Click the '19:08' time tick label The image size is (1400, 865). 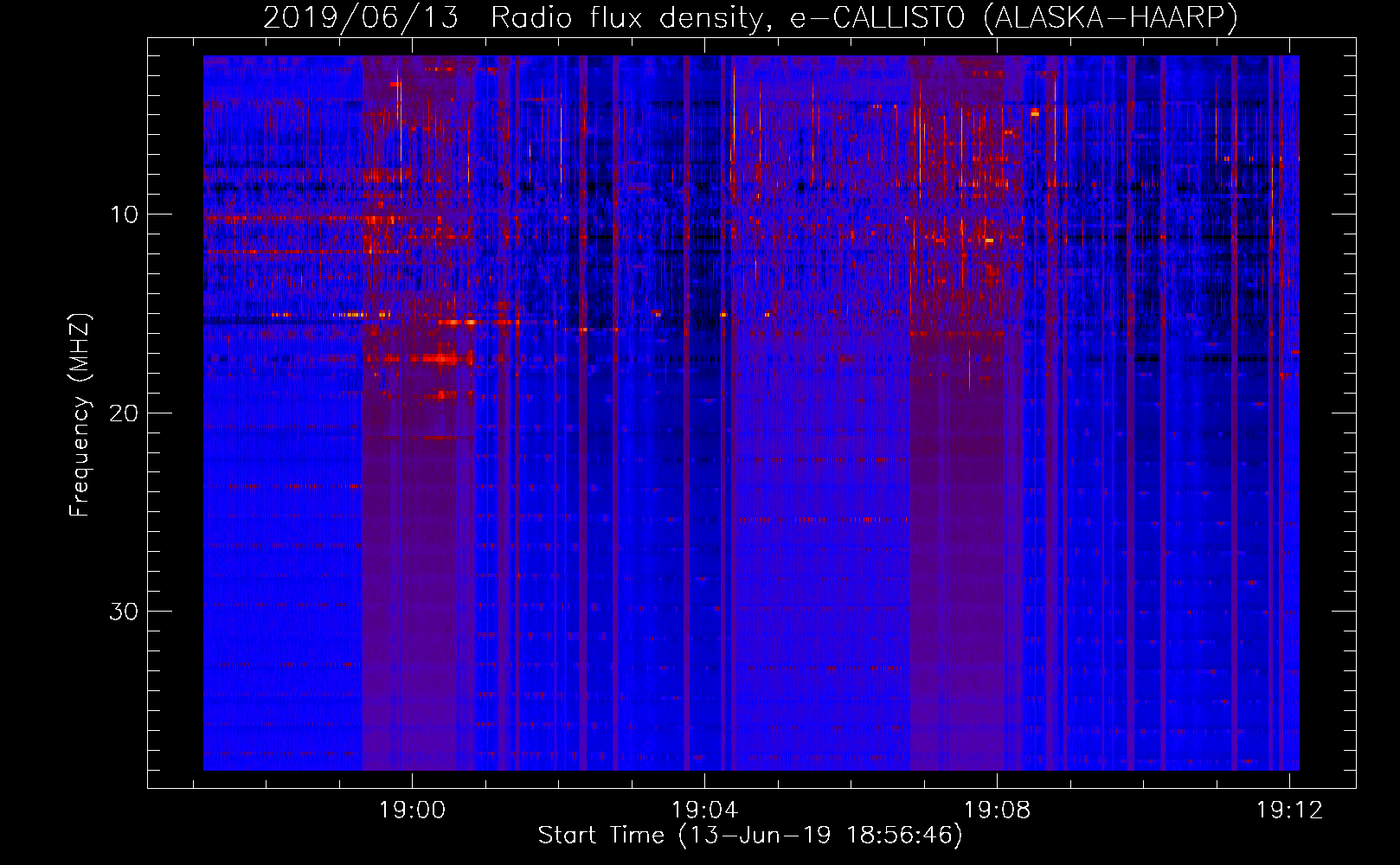point(998,810)
